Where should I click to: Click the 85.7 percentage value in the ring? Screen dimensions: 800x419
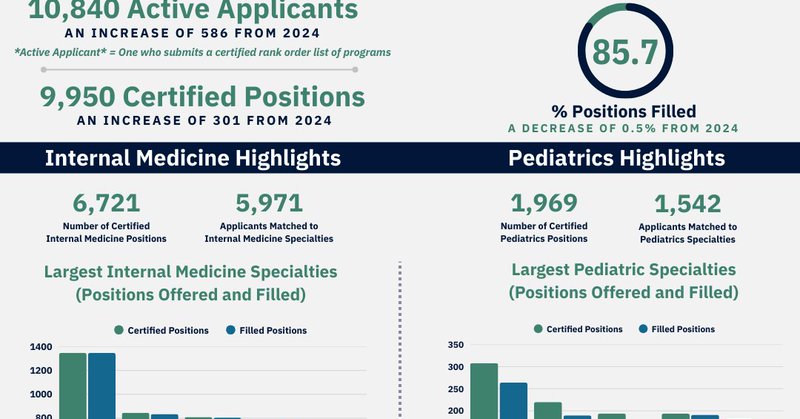(x=625, y=52)
